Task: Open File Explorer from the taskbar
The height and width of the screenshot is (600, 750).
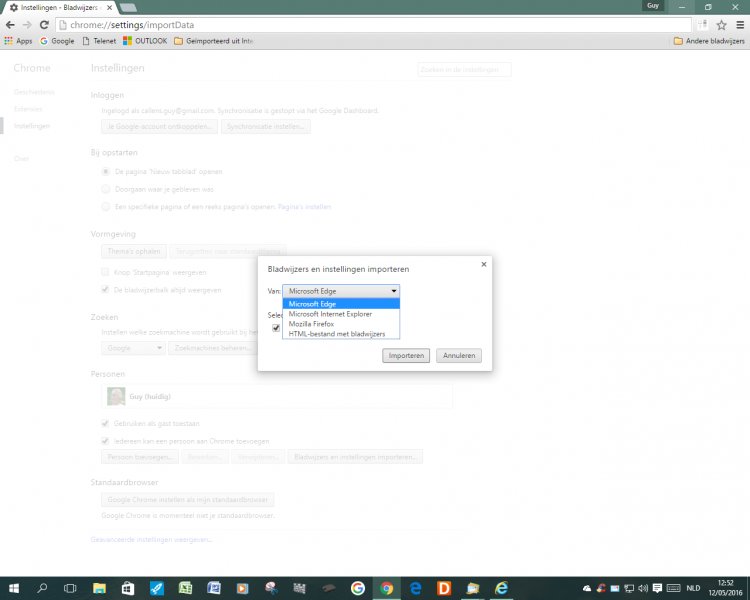Action: click(100, 588)
